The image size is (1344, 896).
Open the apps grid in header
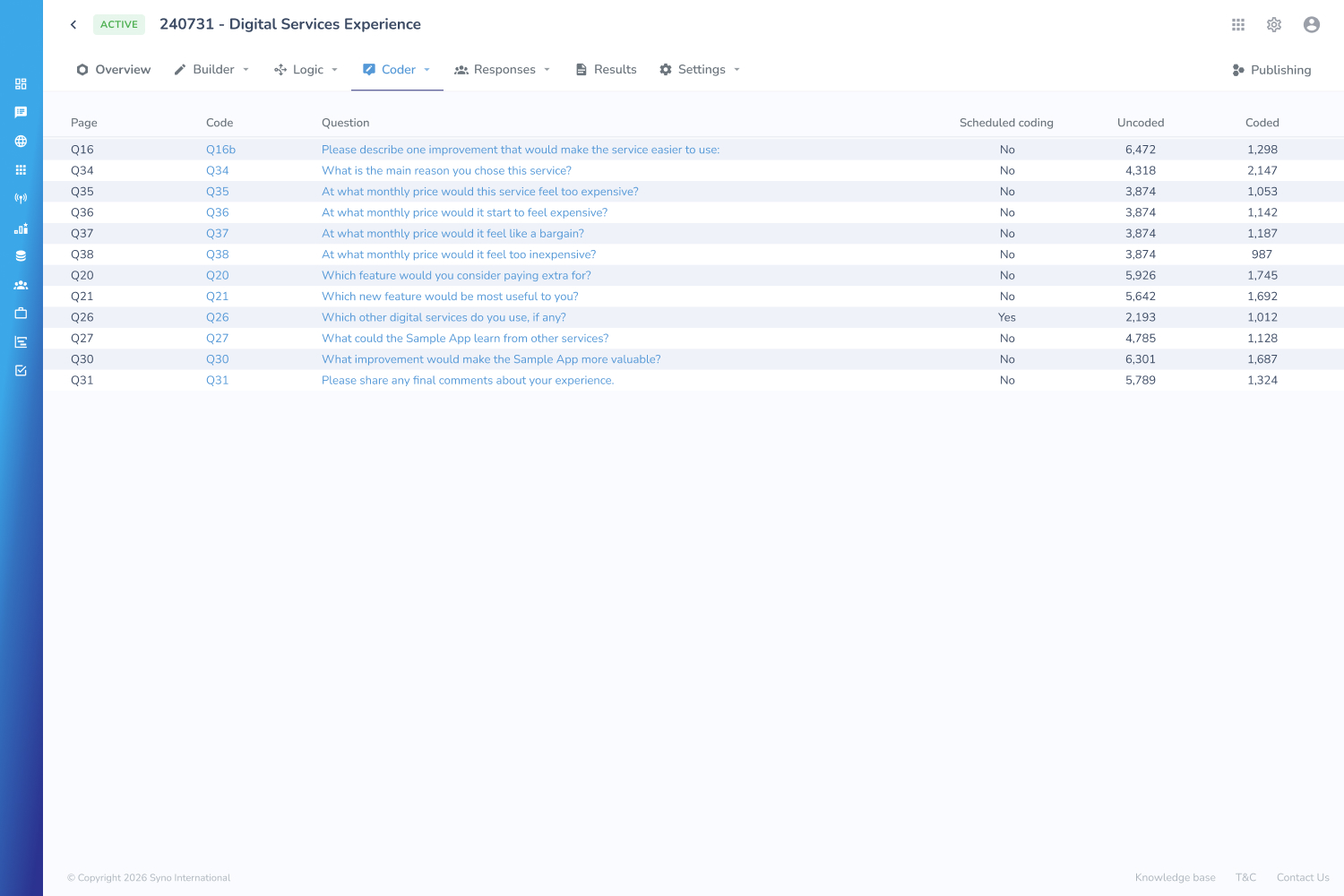tap(1238, 25)
